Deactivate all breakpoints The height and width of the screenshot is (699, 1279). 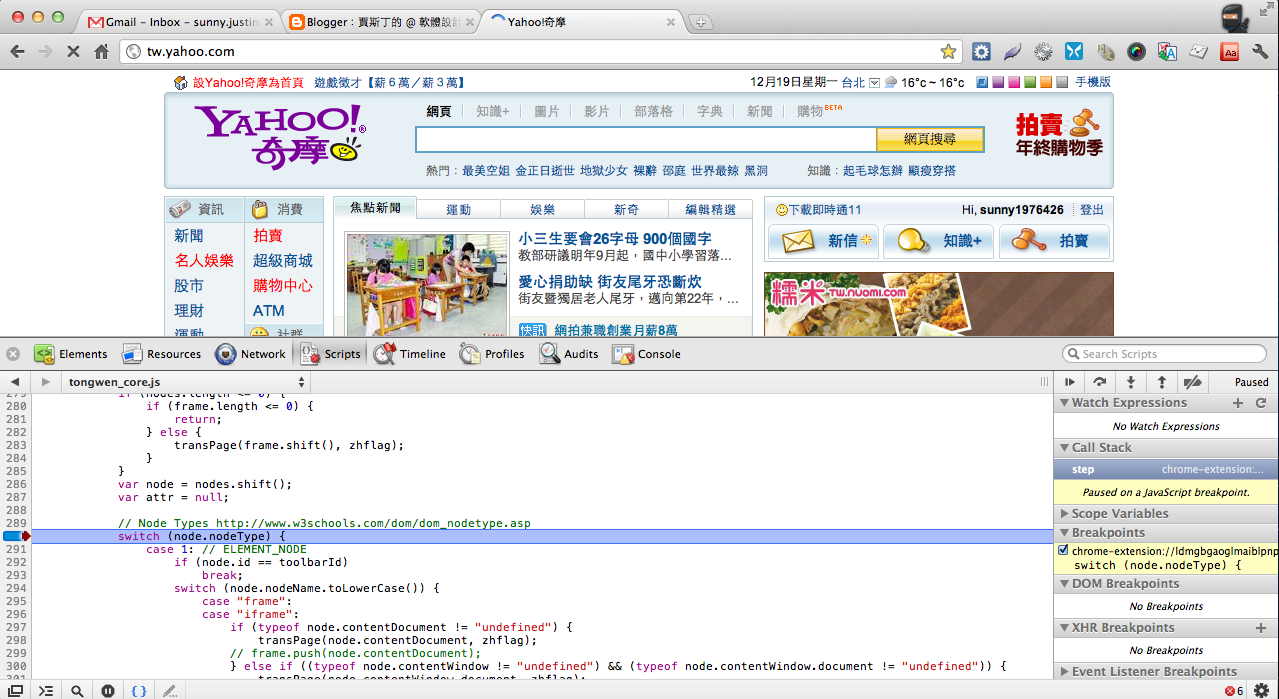click(x=1192, y=382)
